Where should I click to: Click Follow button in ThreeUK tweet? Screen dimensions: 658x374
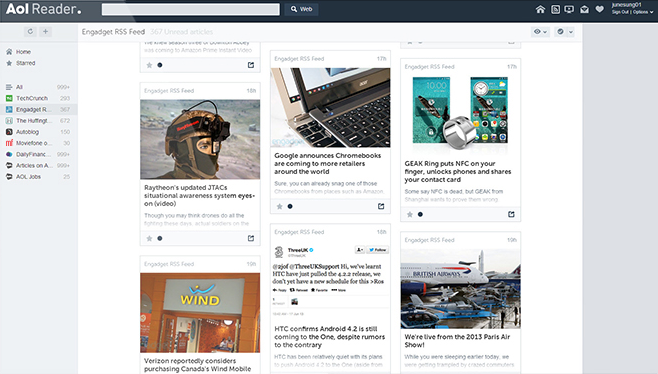click(x=378, y=250)
